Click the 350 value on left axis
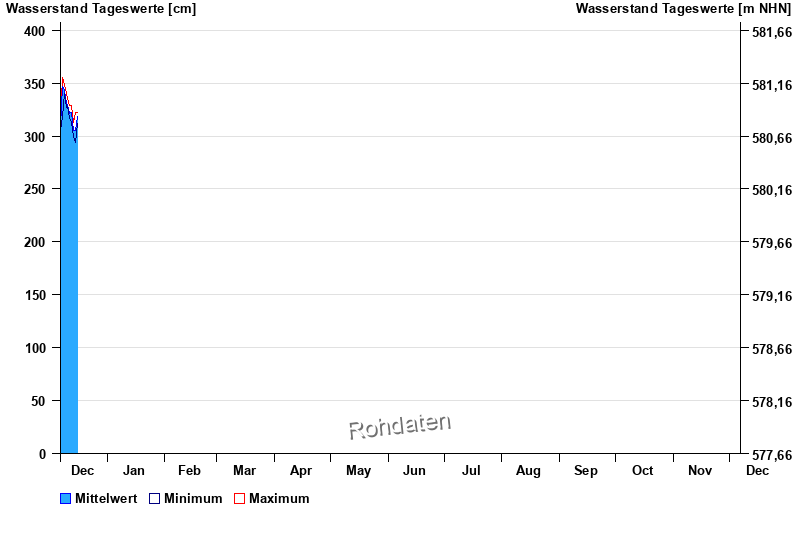The width and height of the screenshot is (800, 550). click(35, 84)
